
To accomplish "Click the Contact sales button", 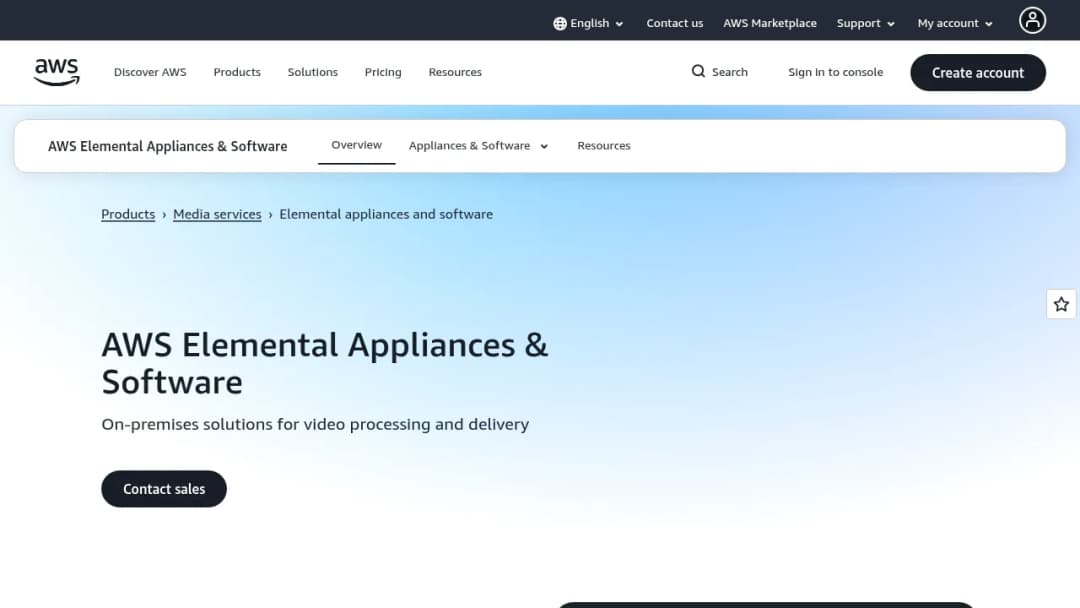I will 164,489.
